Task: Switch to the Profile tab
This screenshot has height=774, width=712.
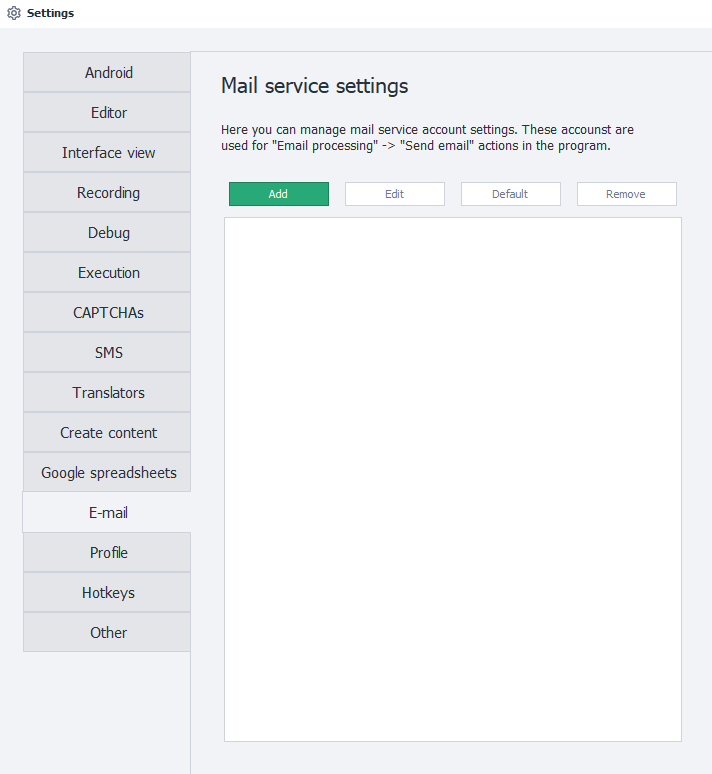Action: click(x=108, y=553)
